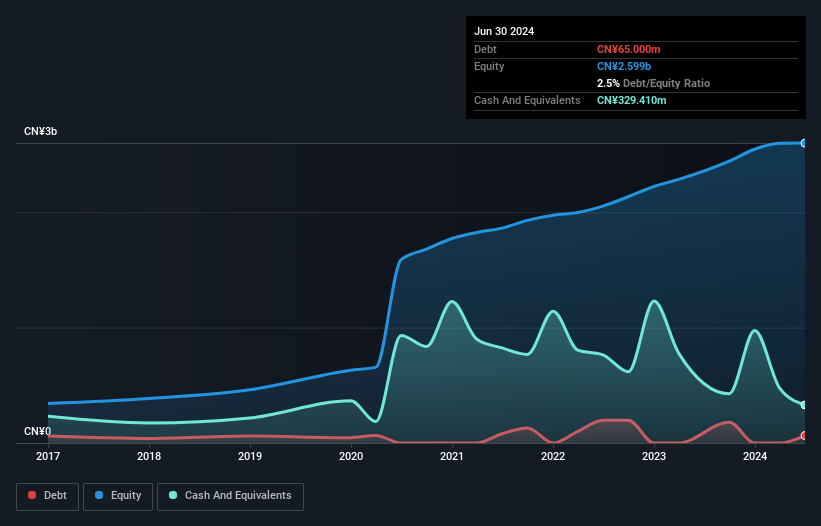Screen dimensions: 821x526
Task: Click the CN¥65.000m debt value
Action: click(628, 49)
